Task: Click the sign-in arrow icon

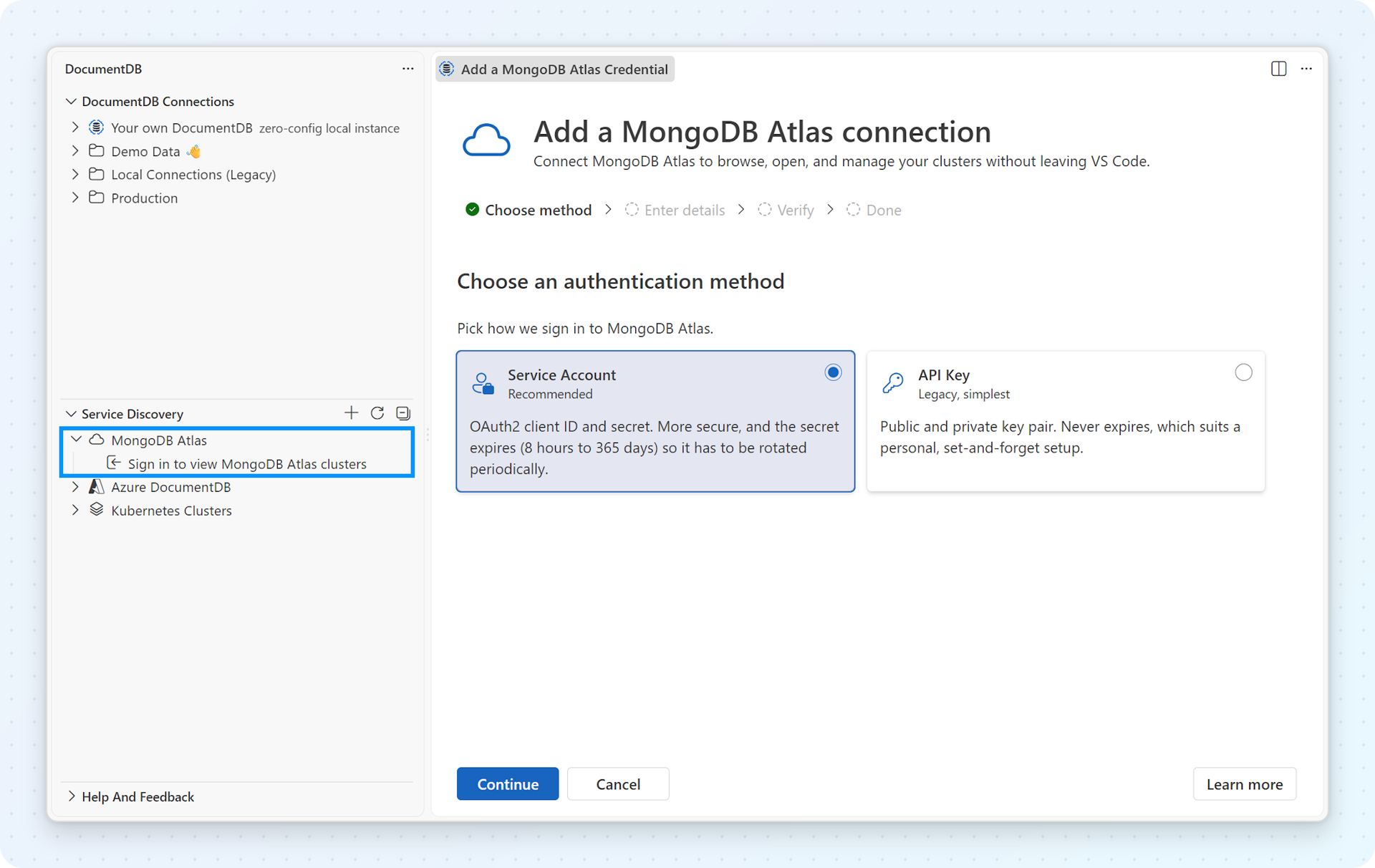Action: point(113,463)
